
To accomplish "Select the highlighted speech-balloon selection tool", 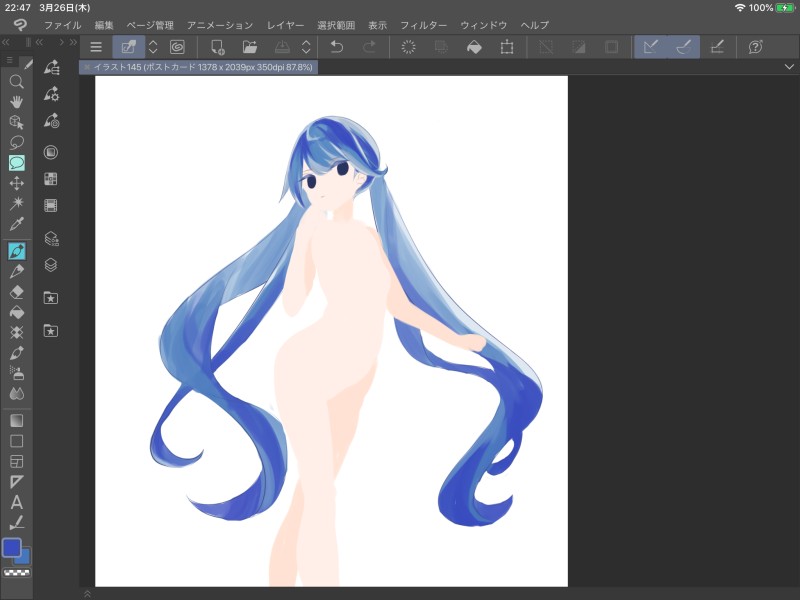I will click(x=16, y=163).
